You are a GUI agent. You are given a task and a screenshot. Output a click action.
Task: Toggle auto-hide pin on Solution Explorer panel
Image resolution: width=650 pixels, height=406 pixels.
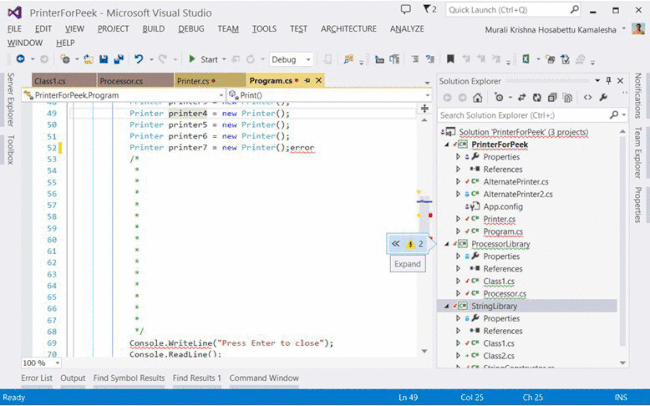(608, 80)
